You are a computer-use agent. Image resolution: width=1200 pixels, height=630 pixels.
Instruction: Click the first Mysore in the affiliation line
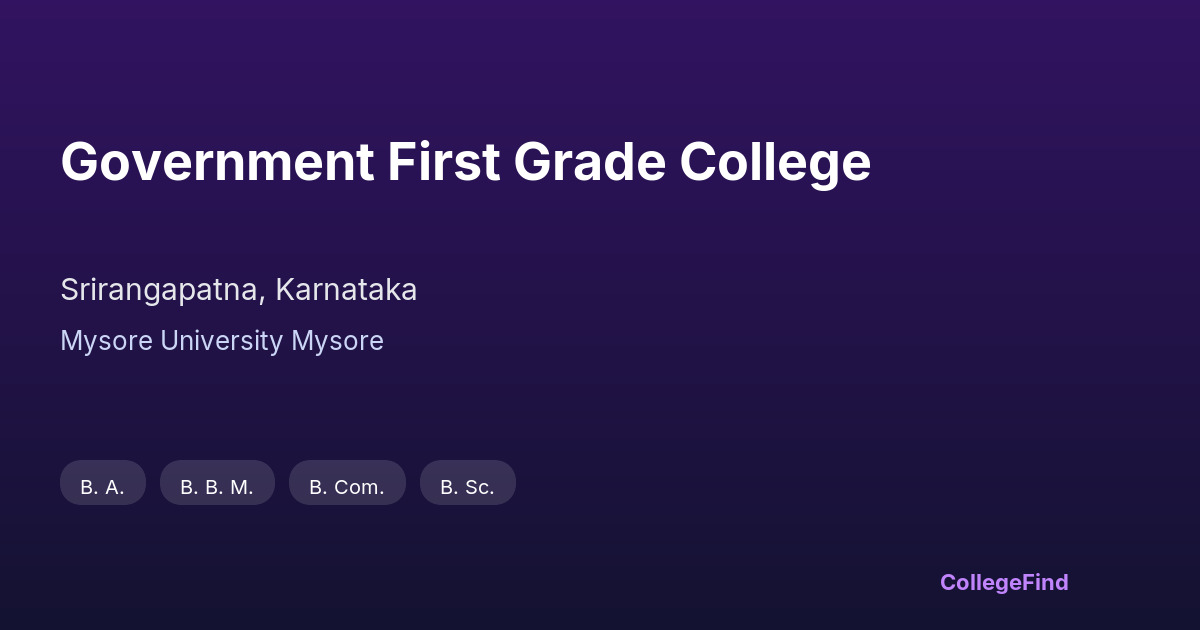click(x=106, y=341)
